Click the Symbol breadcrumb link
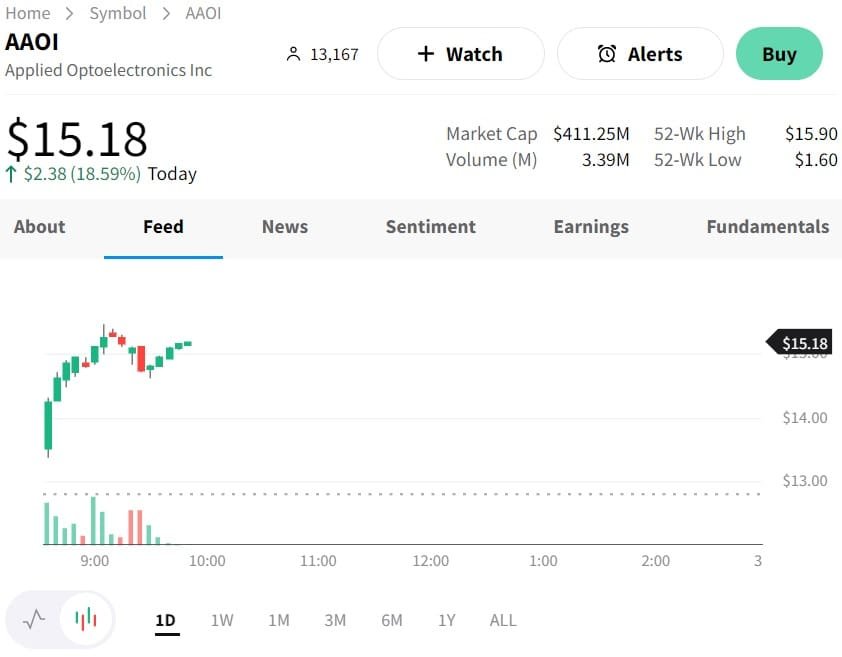 coord(118,13)
